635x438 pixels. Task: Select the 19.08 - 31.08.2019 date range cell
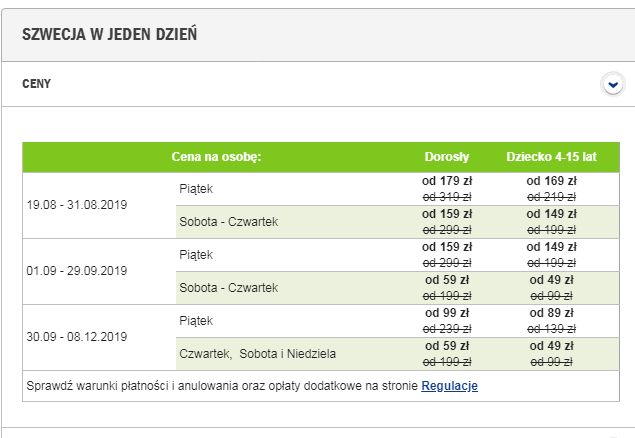coord(77,205)
